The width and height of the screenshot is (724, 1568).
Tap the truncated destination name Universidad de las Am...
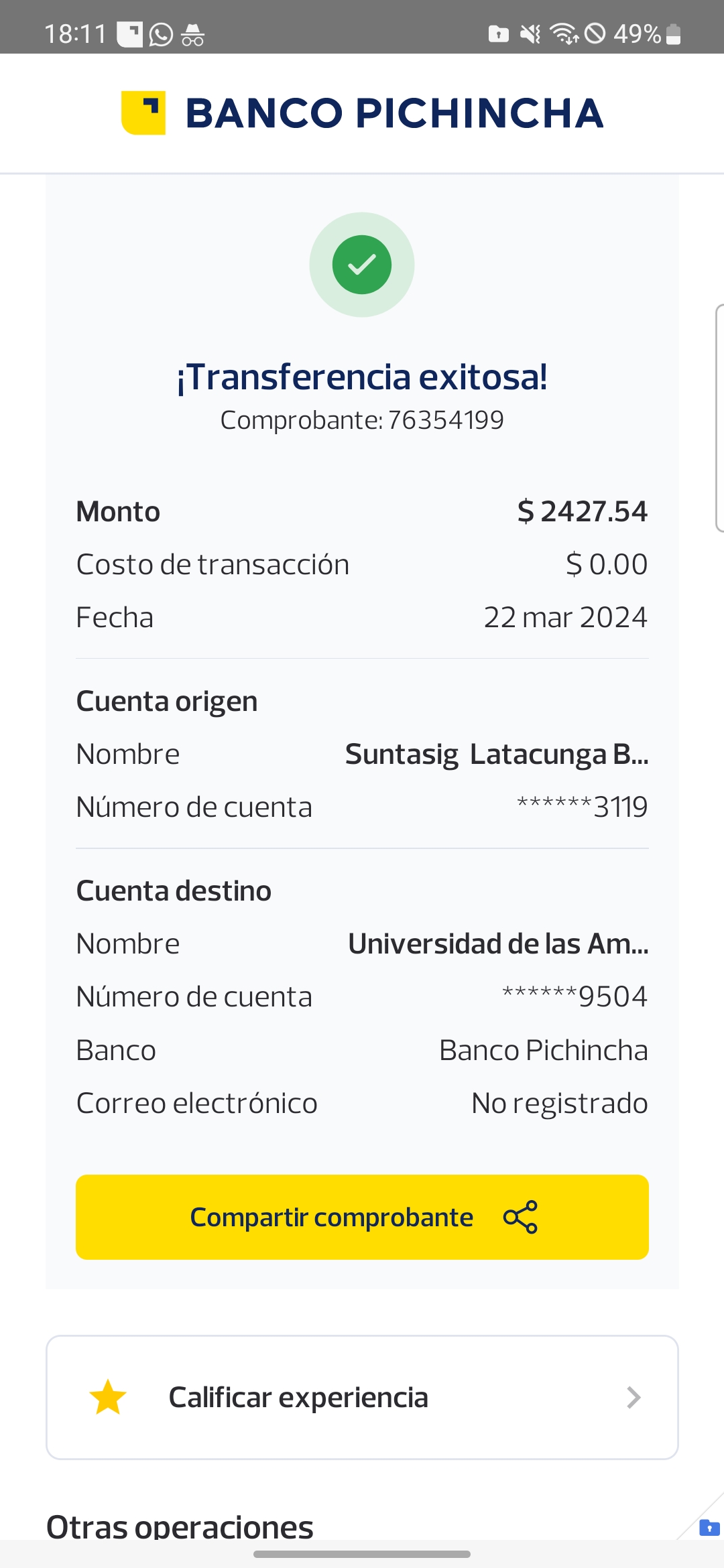pos(497,944)
